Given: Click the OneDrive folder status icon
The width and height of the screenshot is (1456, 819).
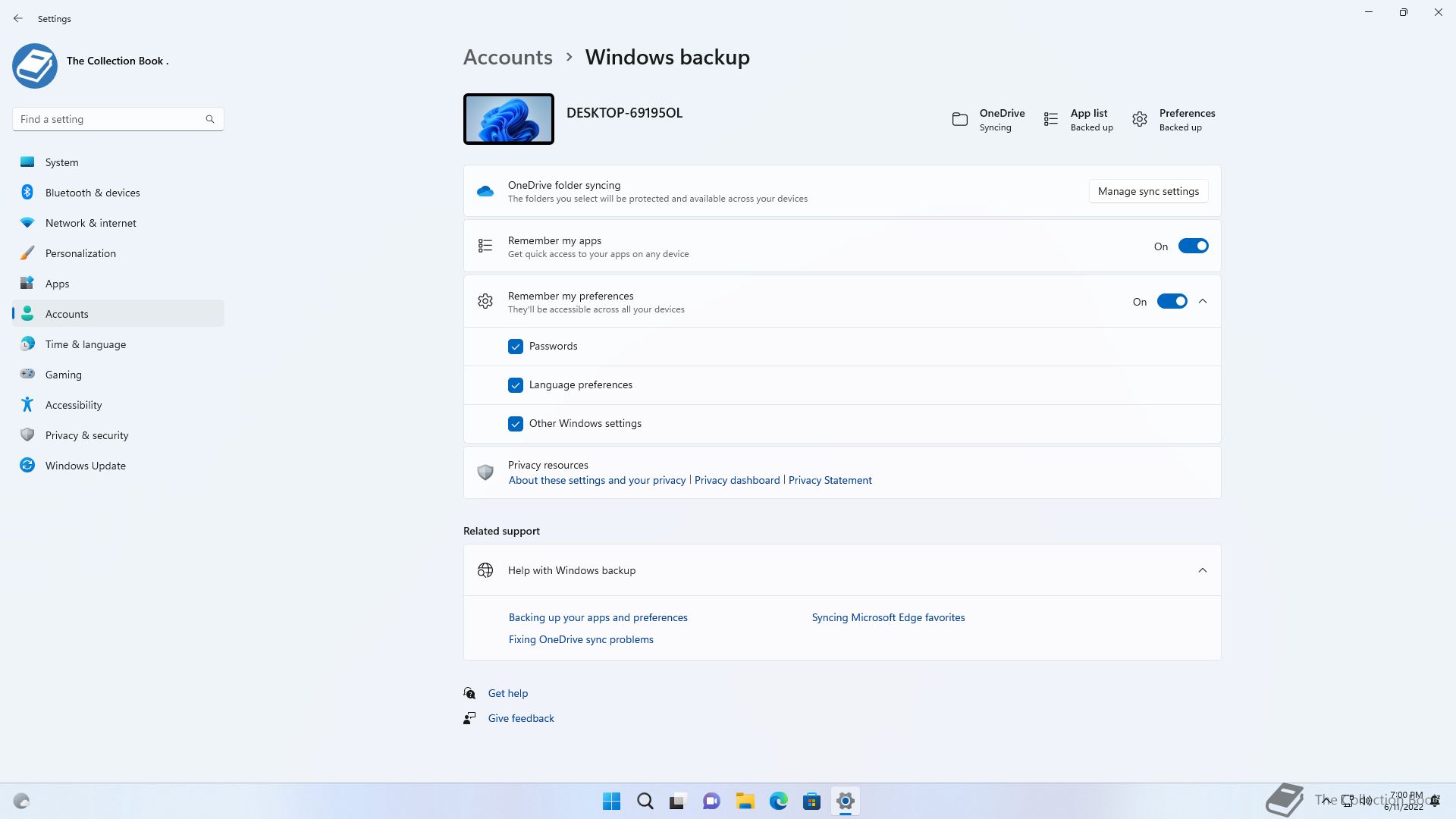Looking at the screenshot, I should click(960, 120).
